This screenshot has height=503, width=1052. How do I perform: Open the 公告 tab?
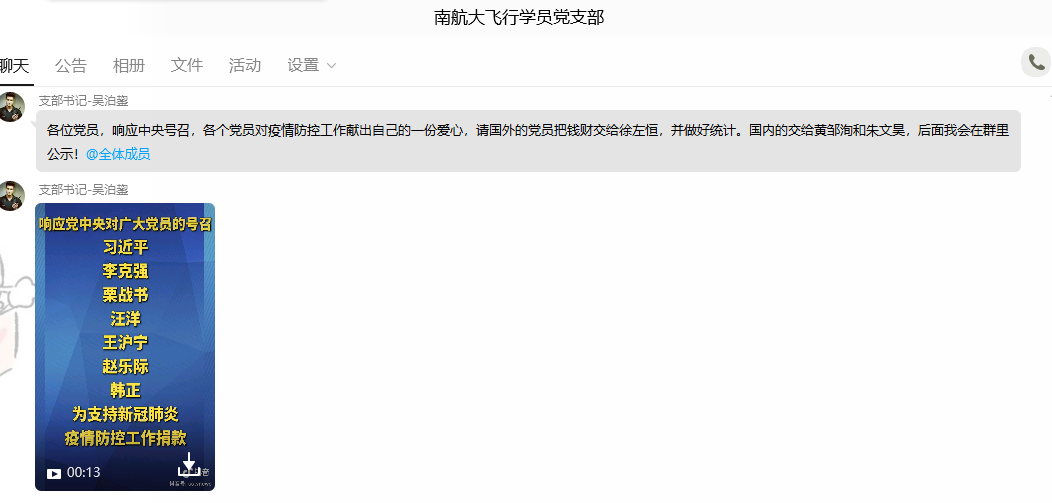71,66
